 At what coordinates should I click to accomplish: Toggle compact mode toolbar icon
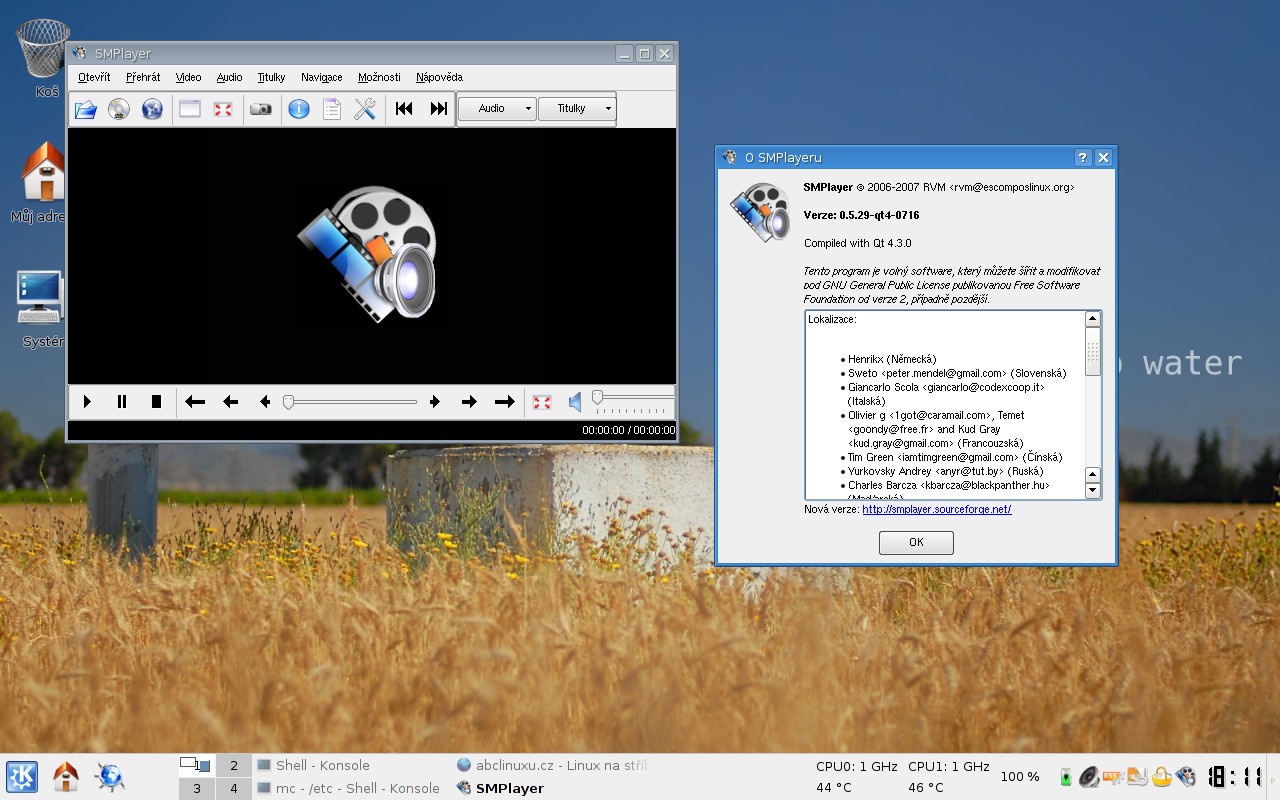190,109
